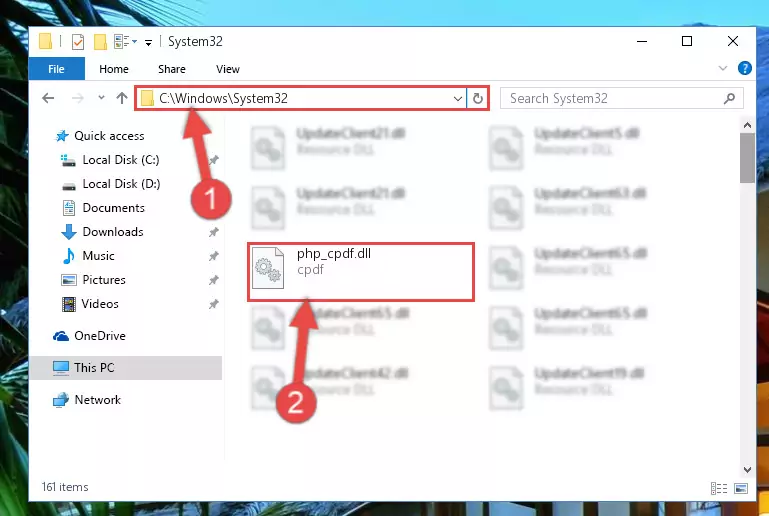Open Customize Quick Access Toolbar dropdown

pos(148,43)
